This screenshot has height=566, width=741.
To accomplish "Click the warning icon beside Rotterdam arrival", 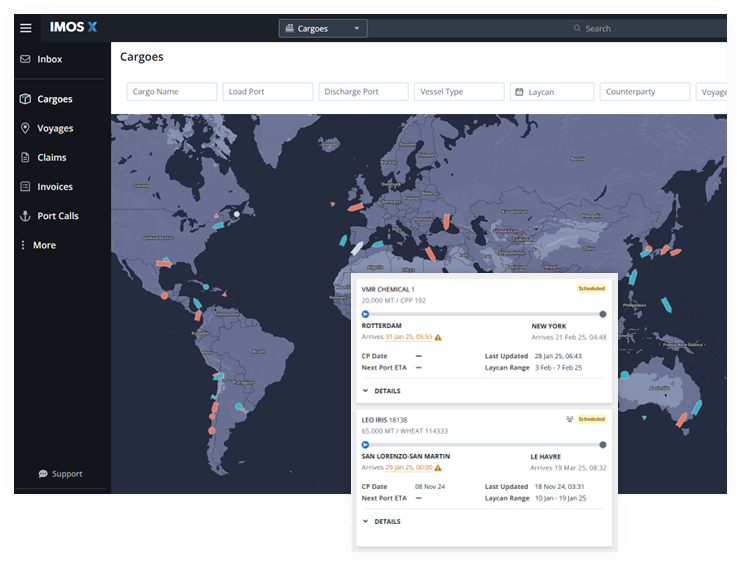I will tap(438, 337).
